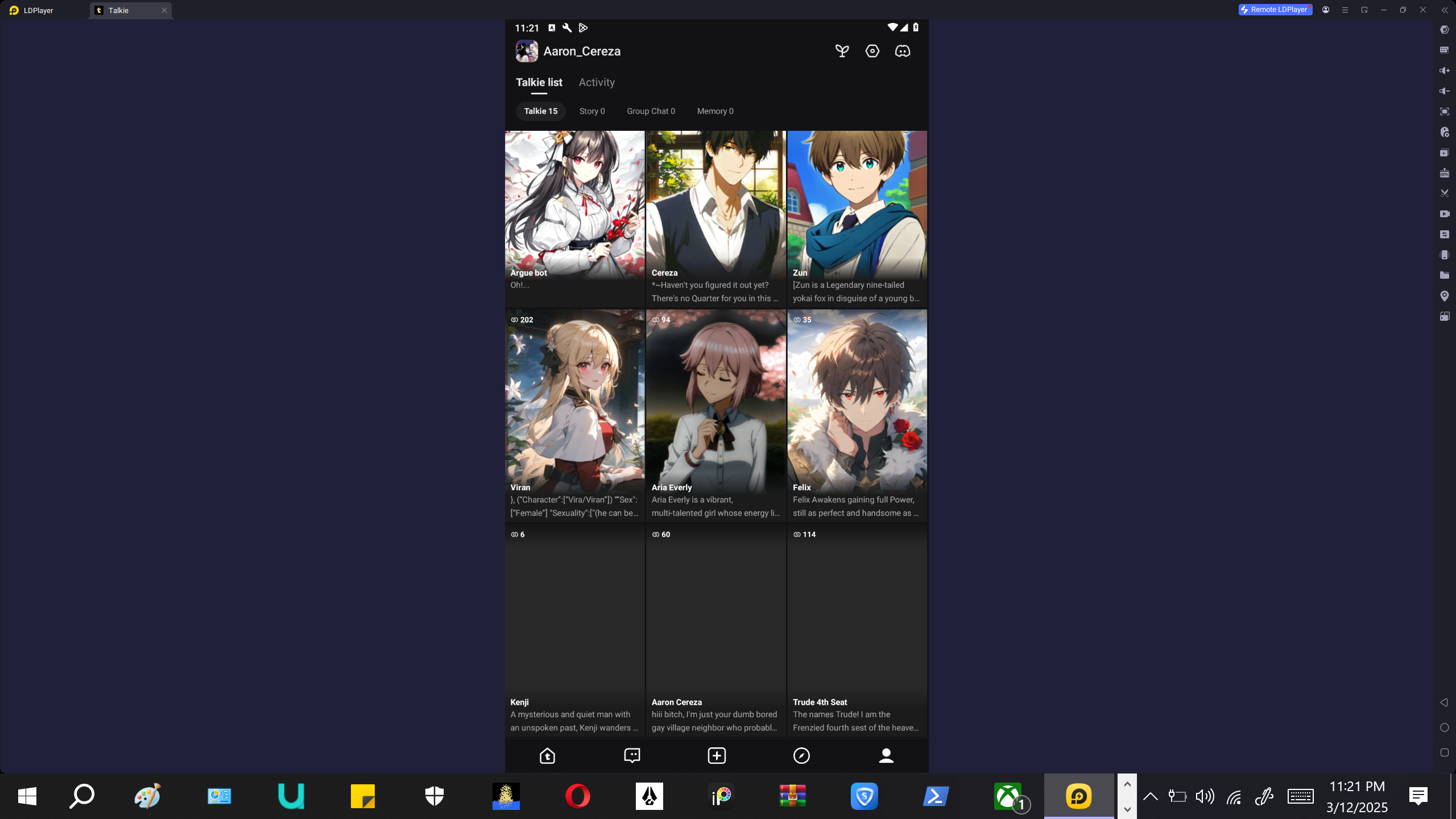Open the sprout icon next to Aaron_Cereza
The image size is (1456, 819).
[842, 51]
